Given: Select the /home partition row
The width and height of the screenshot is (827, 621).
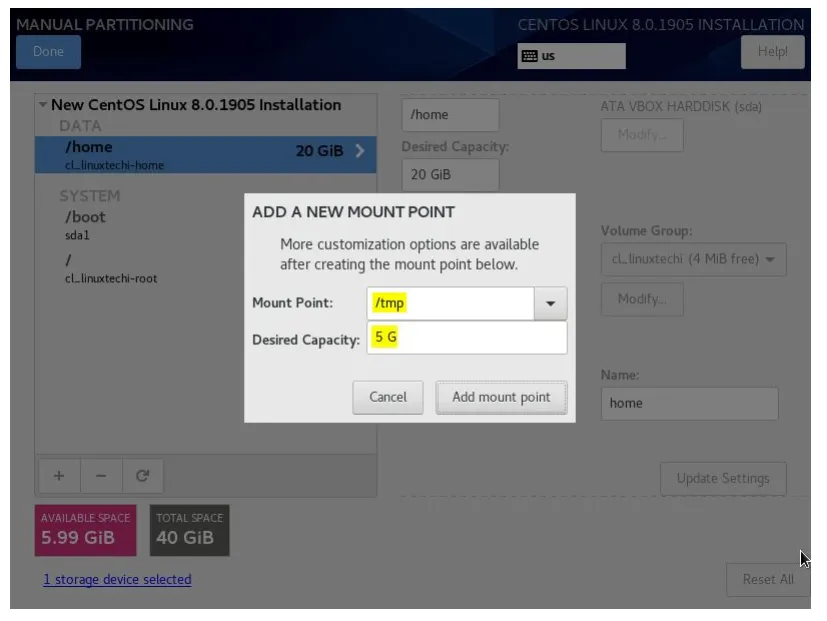Looking at the screenshot, I should click(206, 155).
